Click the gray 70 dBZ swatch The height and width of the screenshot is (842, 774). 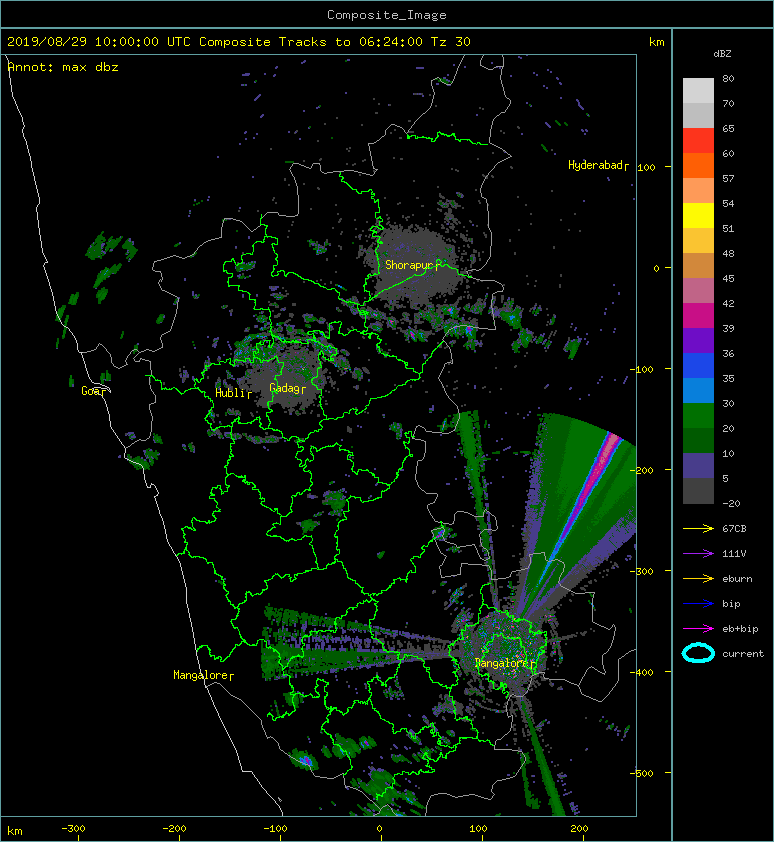click(698, 115)
